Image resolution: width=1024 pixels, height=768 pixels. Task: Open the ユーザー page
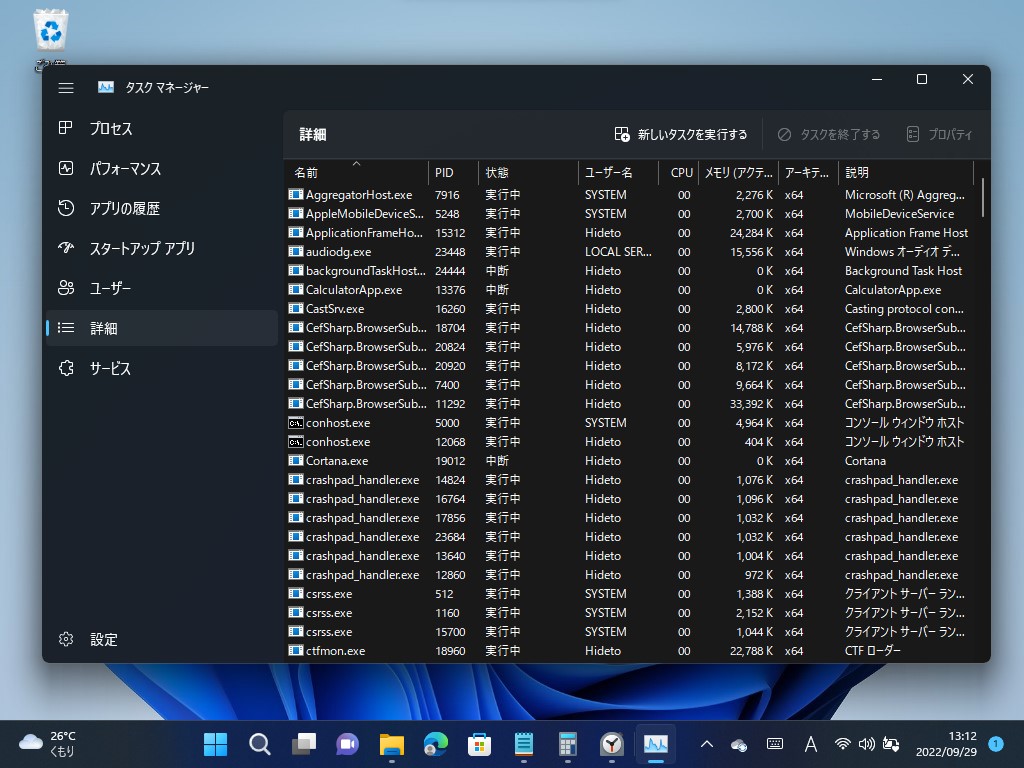pos(161,288)
